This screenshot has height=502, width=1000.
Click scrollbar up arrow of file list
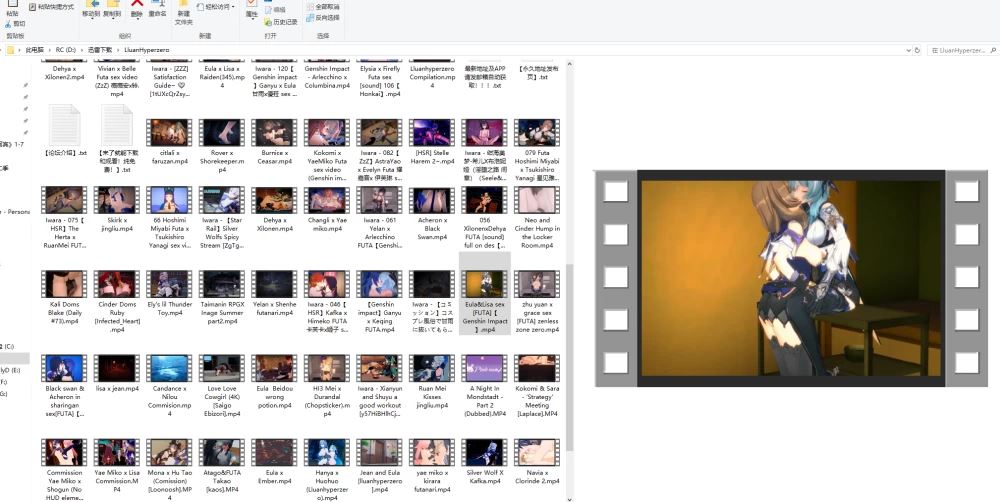(x=570, y=64)
